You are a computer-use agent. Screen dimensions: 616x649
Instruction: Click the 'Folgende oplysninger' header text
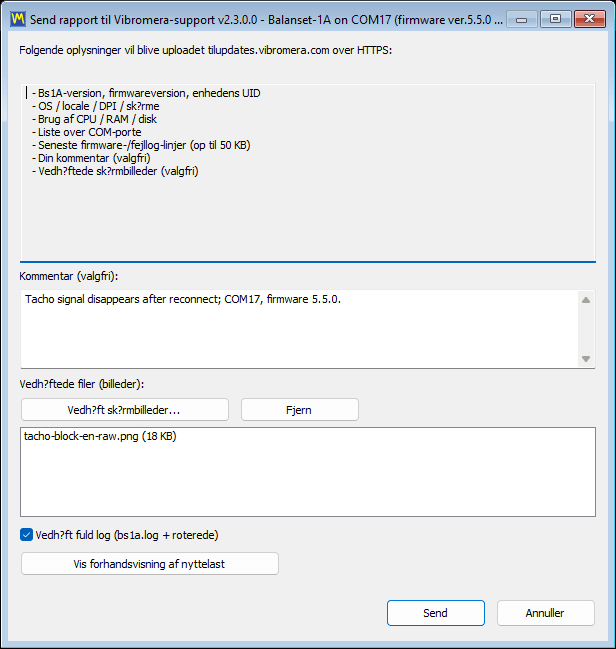205,50
